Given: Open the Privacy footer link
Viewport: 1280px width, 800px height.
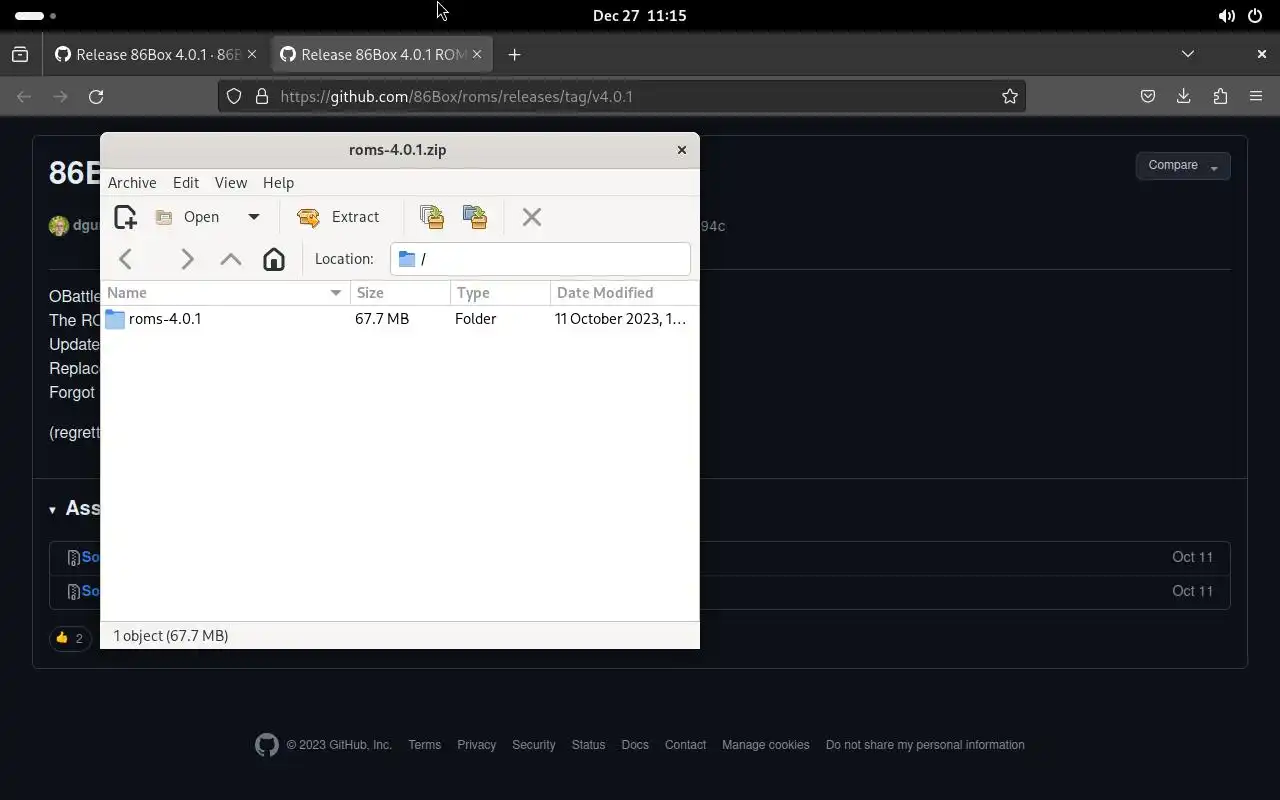Looking at the screenshot, I should pyautogui.click(x=476, y=745).
